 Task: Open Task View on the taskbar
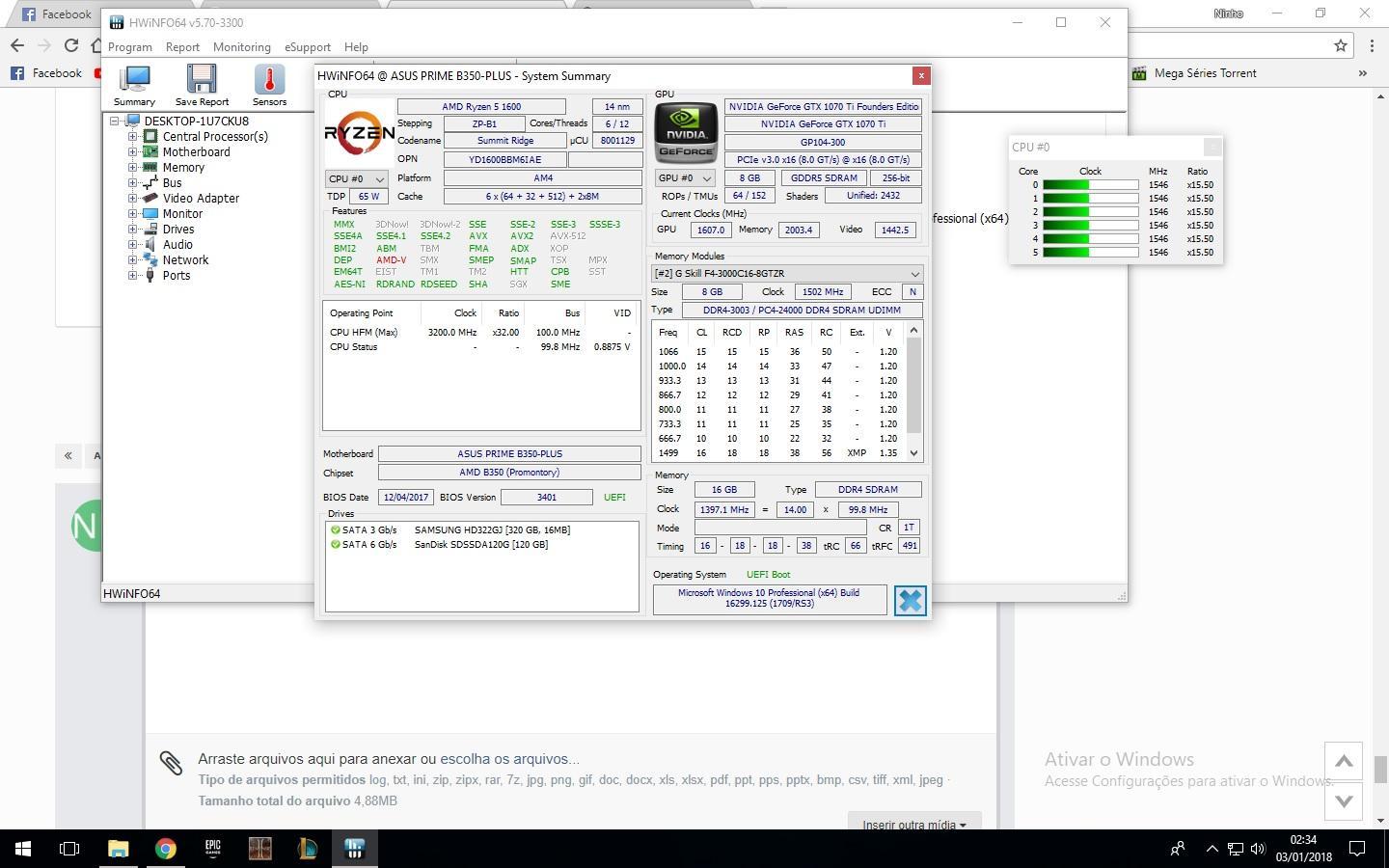tap(69, 849)
